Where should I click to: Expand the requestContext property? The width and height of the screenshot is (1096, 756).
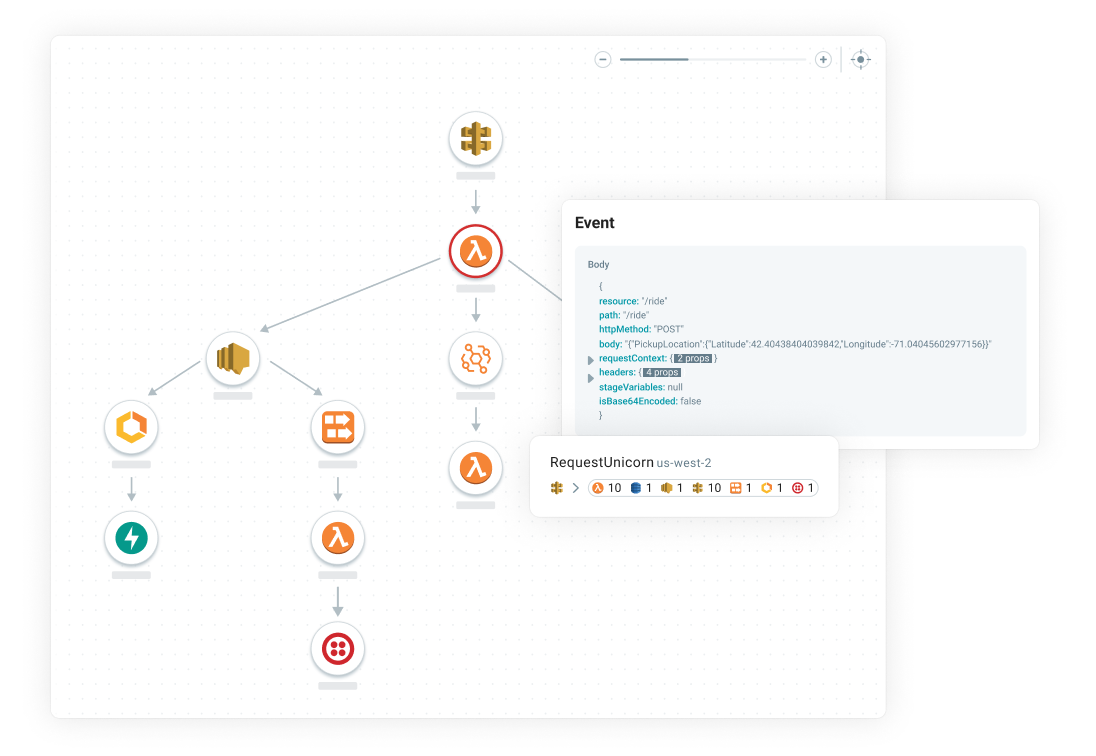pos(591,360)
